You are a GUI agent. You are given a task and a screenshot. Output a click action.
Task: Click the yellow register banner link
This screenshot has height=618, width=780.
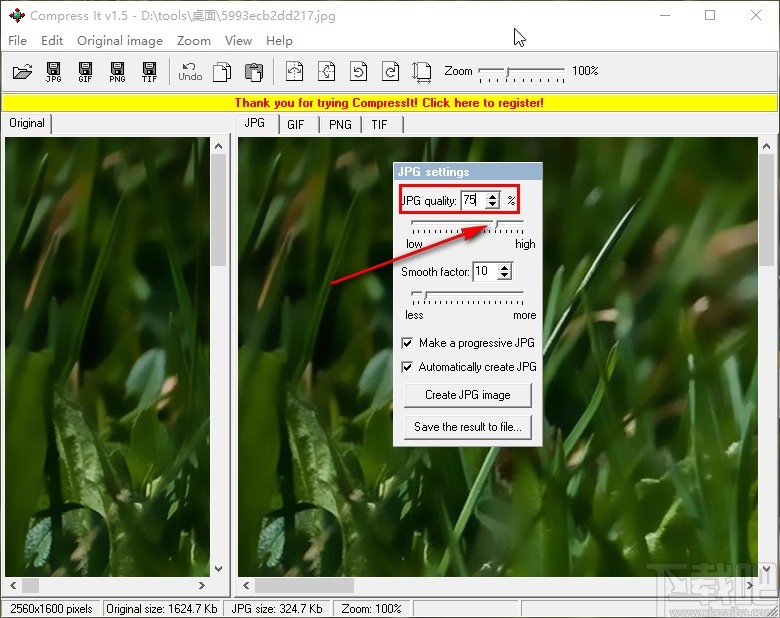point(389,103)
